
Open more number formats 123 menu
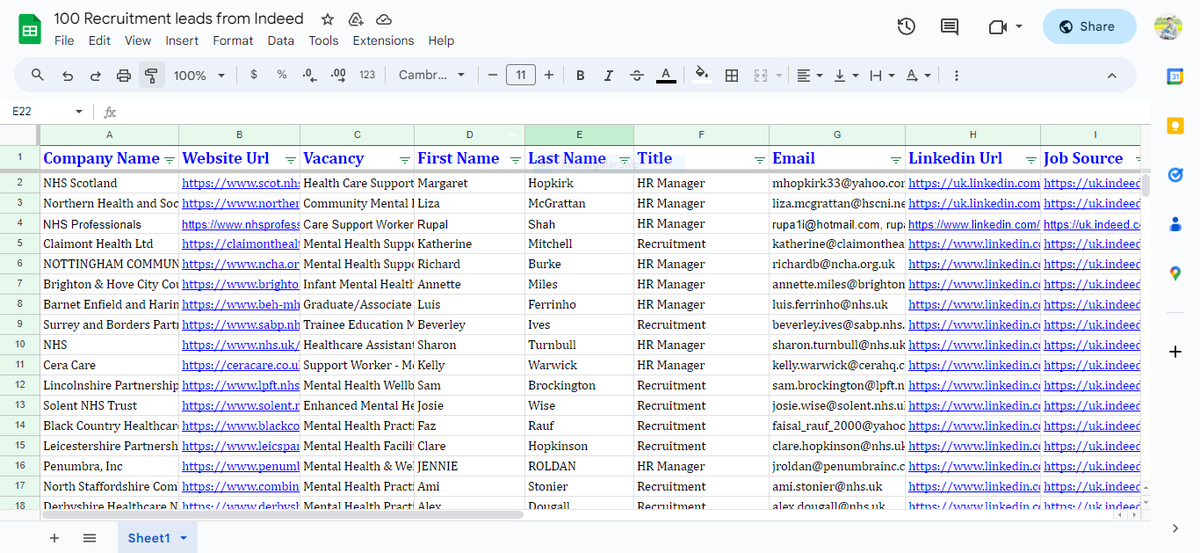[x=367, y=75]
